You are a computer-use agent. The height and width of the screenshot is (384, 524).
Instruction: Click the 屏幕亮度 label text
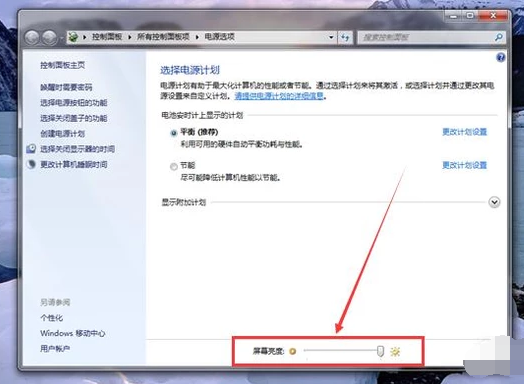click(x=268, y=351)
